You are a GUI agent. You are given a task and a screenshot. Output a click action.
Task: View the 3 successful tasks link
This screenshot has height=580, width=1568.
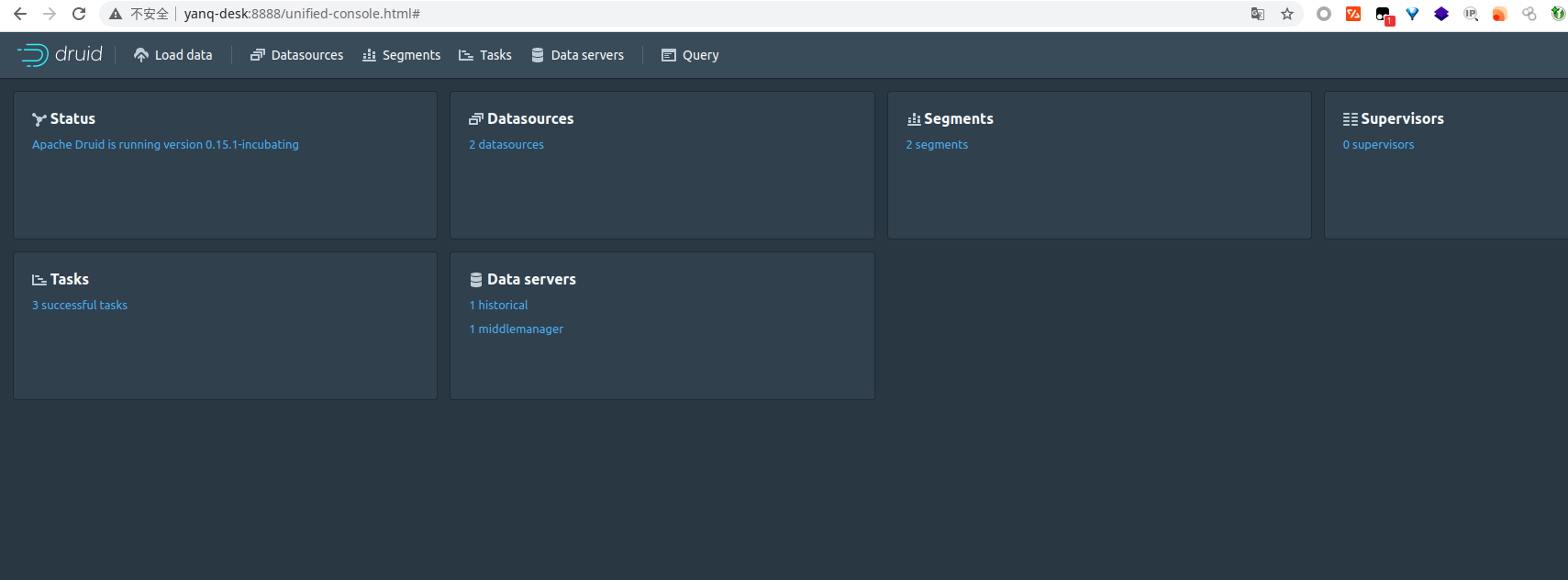click(80, 306)
